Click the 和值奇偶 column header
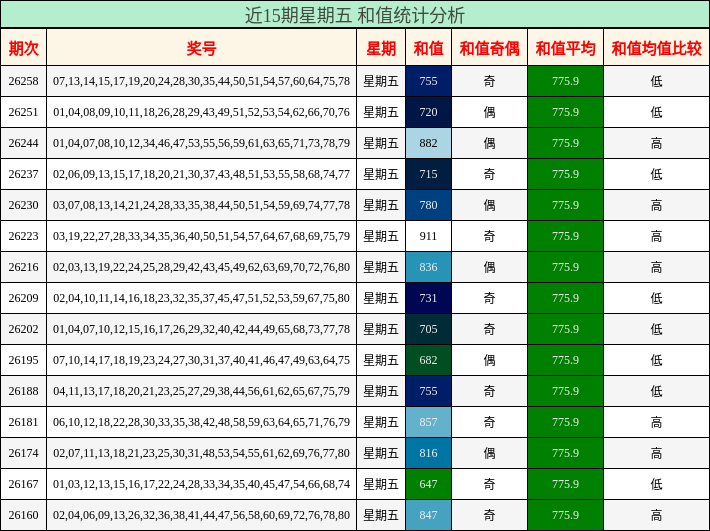 pos(489,48)
